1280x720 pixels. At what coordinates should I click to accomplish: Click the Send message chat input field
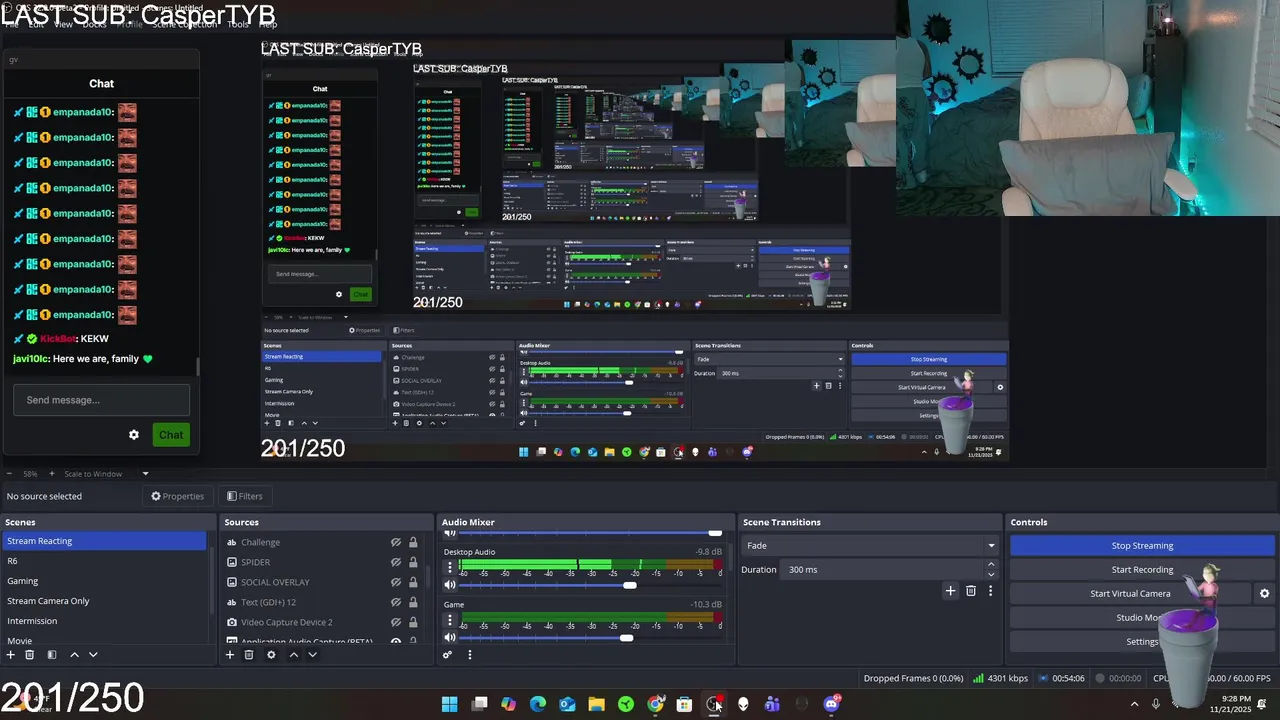tap(101, 400)
